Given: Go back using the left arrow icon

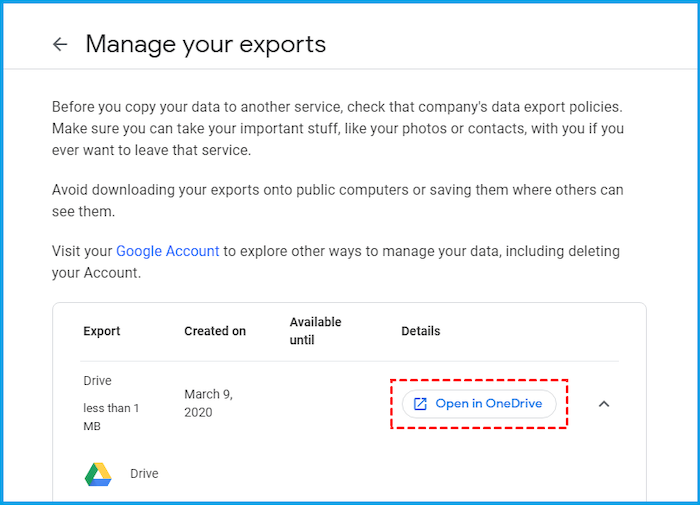Looking at the screenshot, I should [x=60, y=44].
